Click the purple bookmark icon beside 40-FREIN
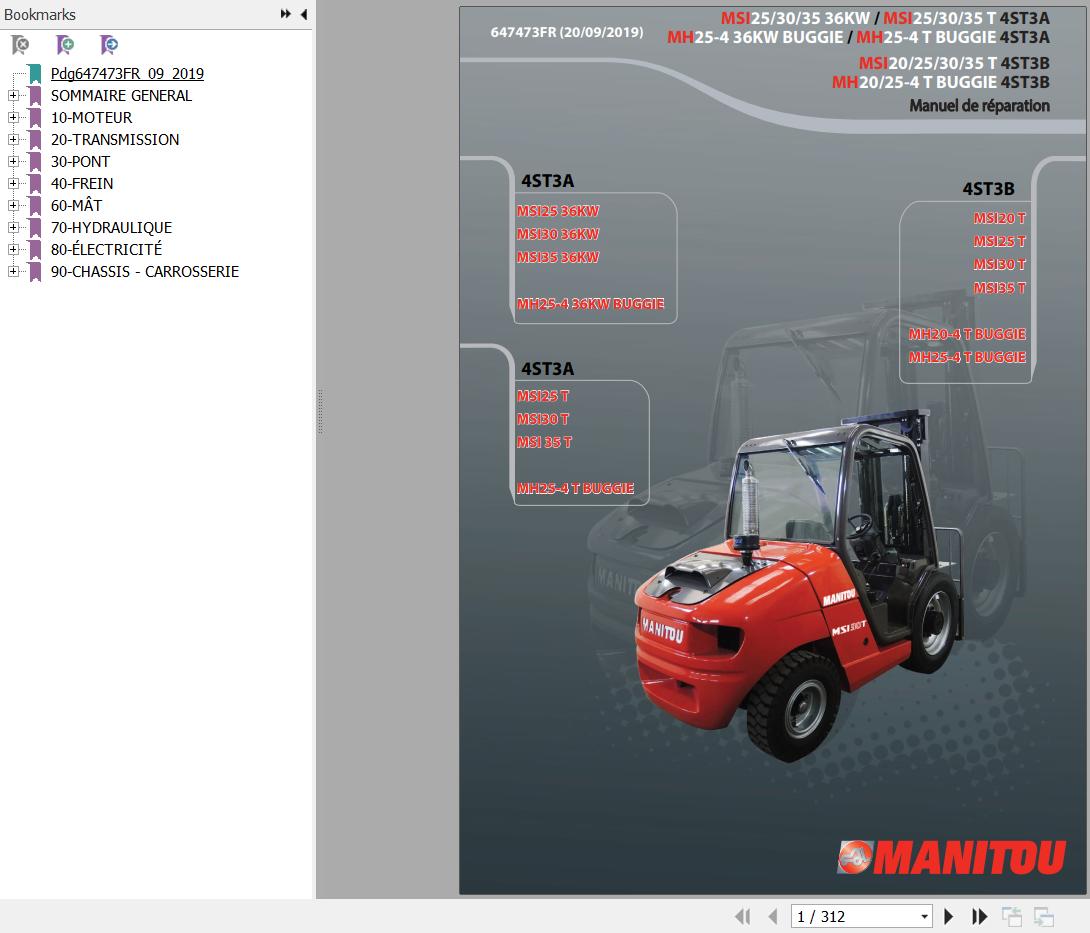The height and width of the screenshot is (933, 1090). (x=35, y=184)
